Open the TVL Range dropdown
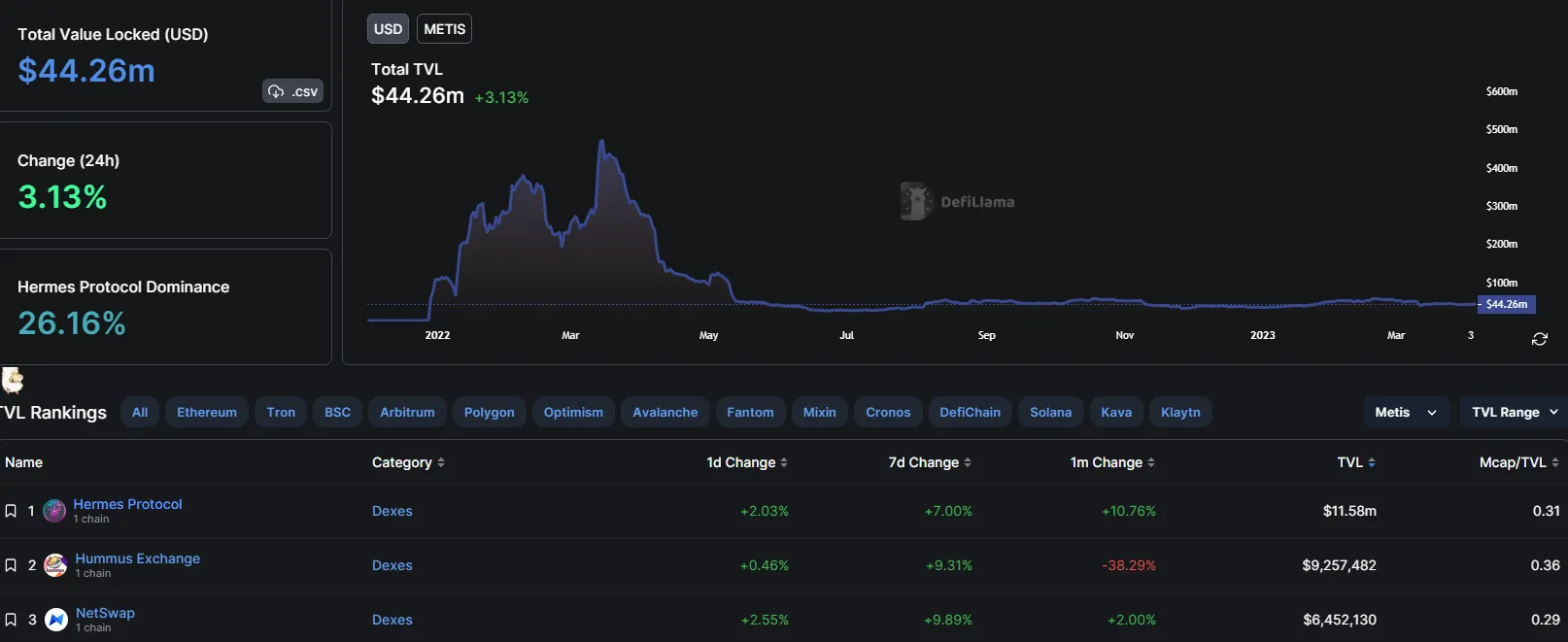The width and height of the screenshot is (1568, 642). [x=1514, y=412]
